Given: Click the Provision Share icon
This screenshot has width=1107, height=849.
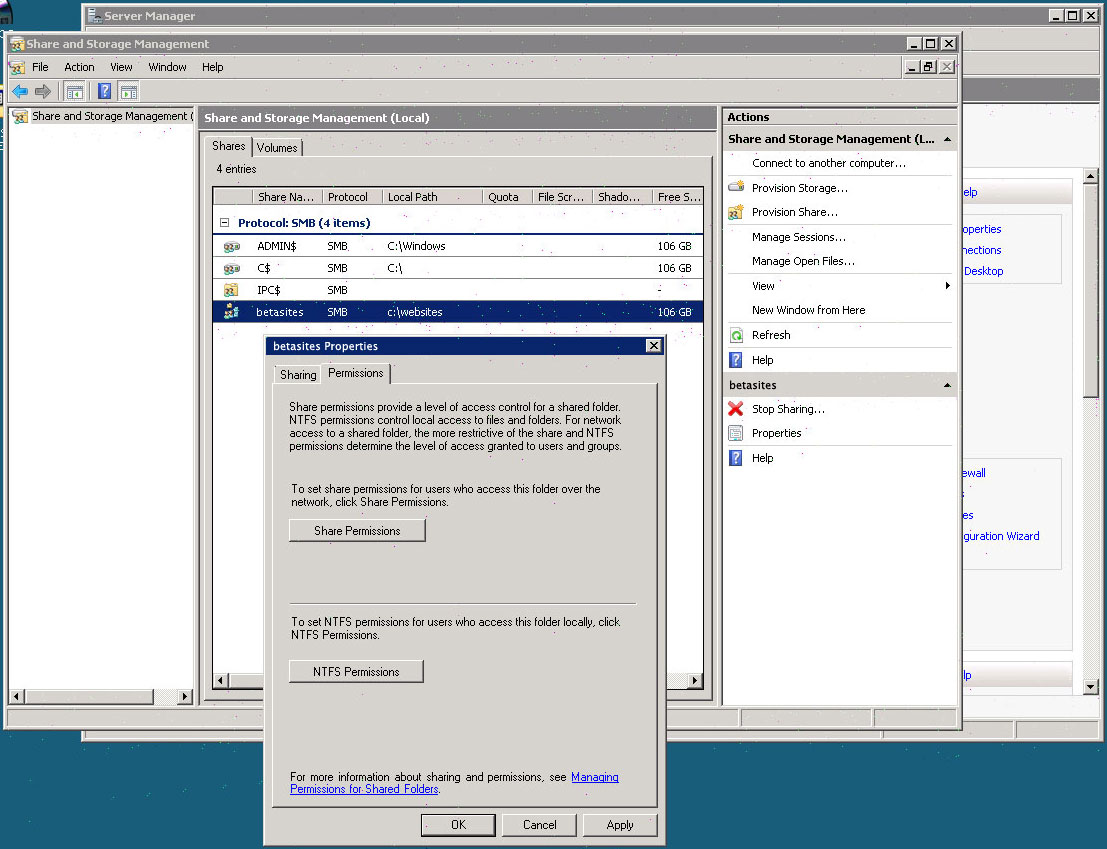Looking at the screenshot, I should coord(736,212).
